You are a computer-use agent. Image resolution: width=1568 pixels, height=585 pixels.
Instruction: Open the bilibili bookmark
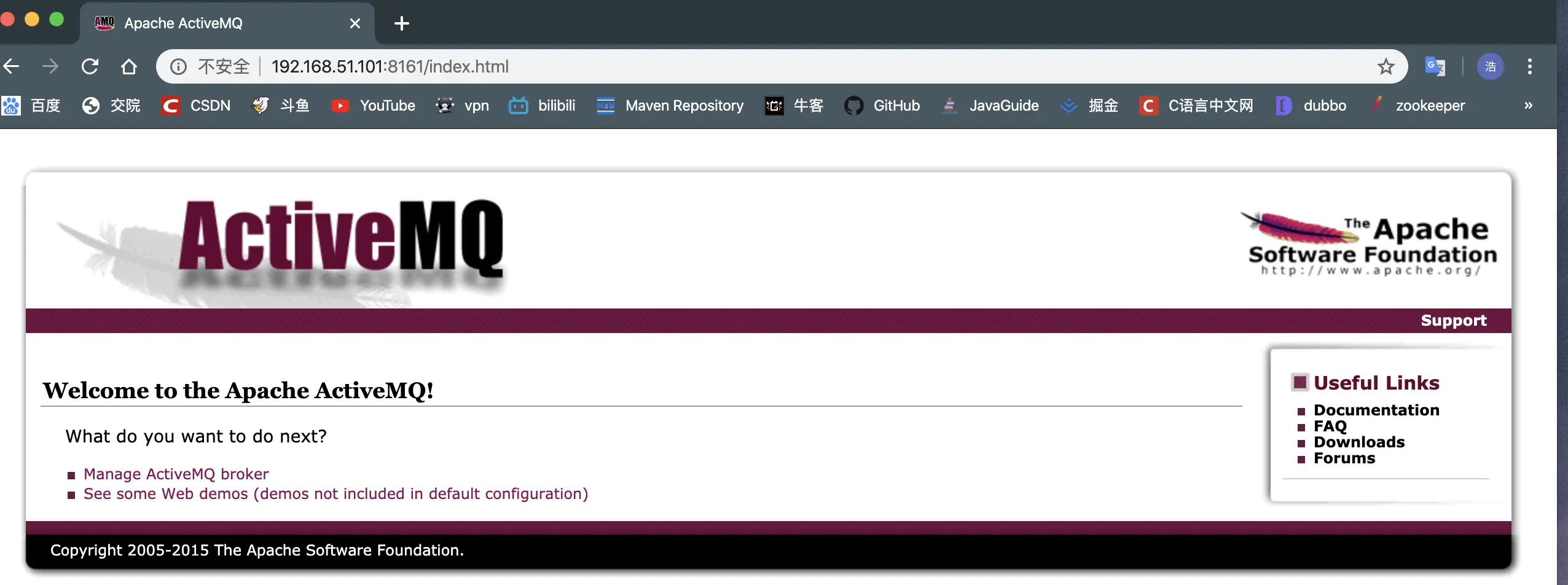542,106
